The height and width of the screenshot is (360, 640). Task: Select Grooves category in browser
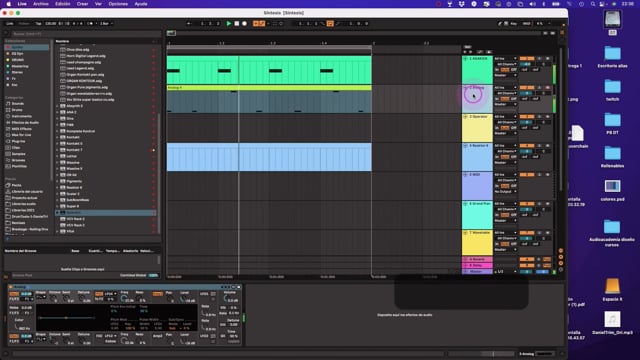point(18,160)
